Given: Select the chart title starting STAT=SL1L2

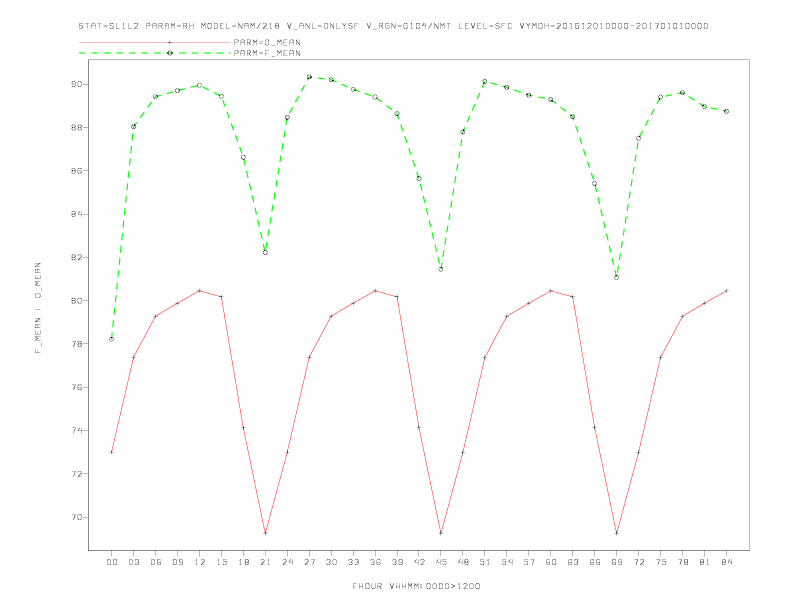Looking at the screenshot, I should coord(393,26).
